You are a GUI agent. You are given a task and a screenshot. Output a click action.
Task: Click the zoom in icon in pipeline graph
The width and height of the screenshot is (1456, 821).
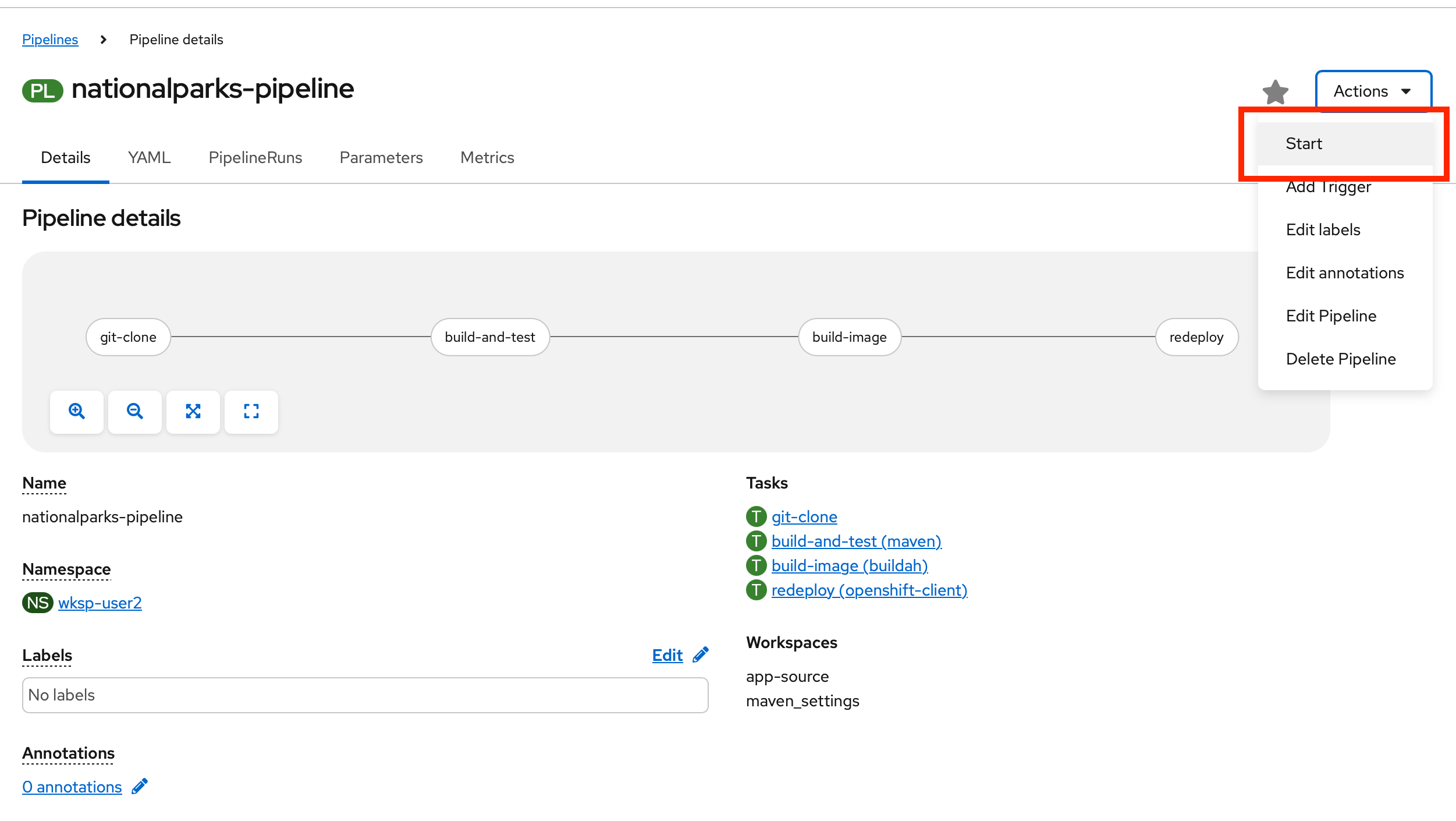click(x=77, y=412)
